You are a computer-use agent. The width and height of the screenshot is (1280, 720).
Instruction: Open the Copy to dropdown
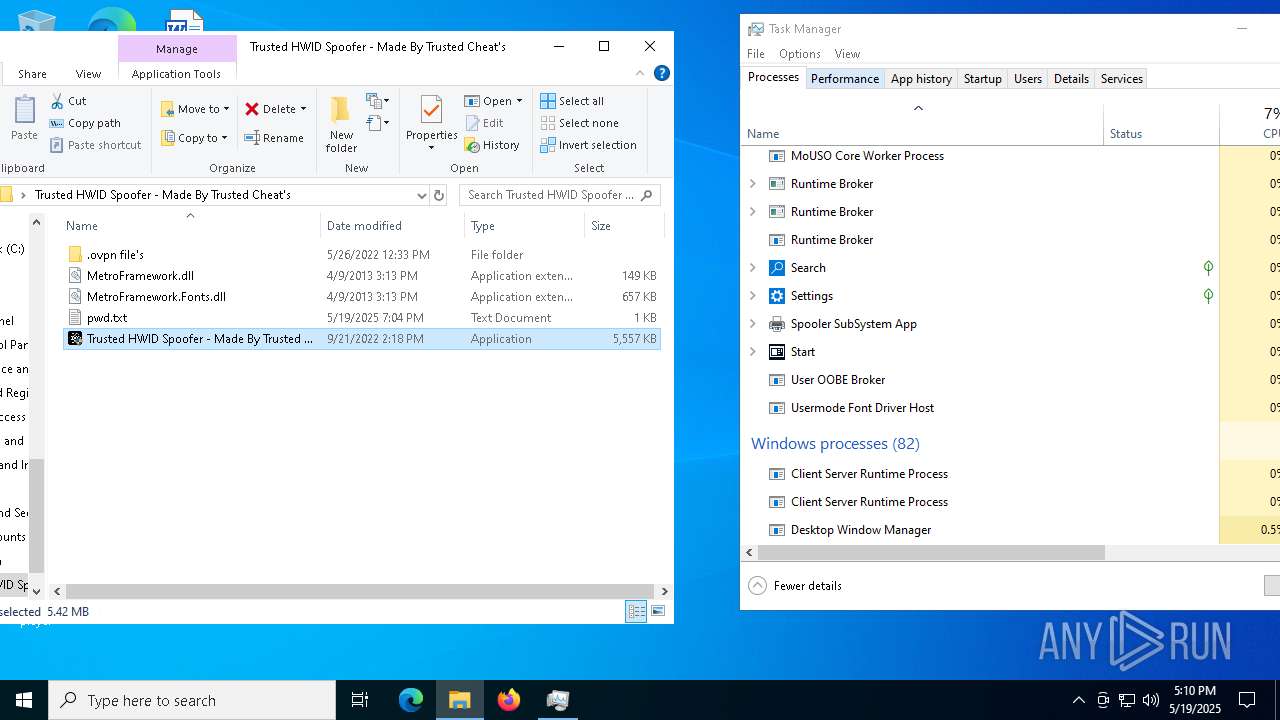[194, 138]
